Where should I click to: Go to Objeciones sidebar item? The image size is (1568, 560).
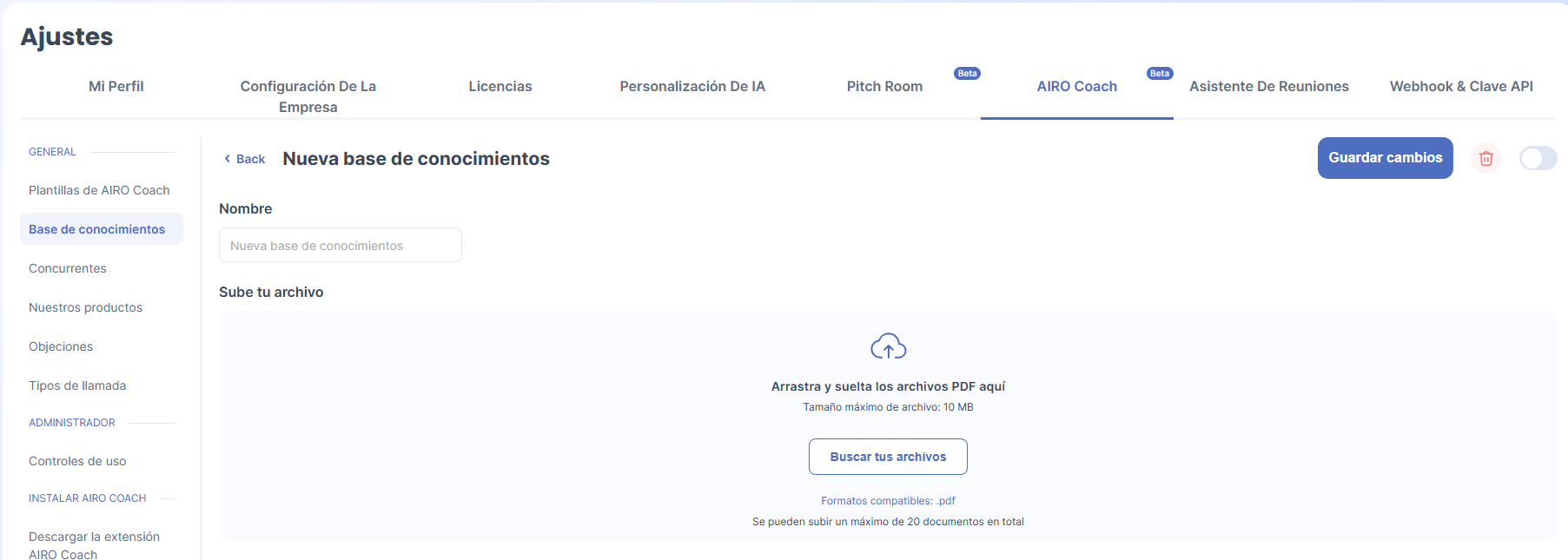(61, 346)
